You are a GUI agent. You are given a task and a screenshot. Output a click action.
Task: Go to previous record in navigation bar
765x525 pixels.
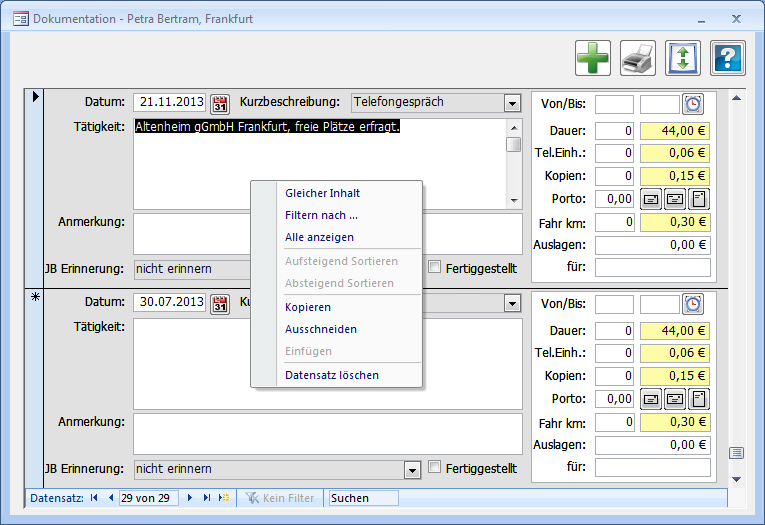pos(111,498)
